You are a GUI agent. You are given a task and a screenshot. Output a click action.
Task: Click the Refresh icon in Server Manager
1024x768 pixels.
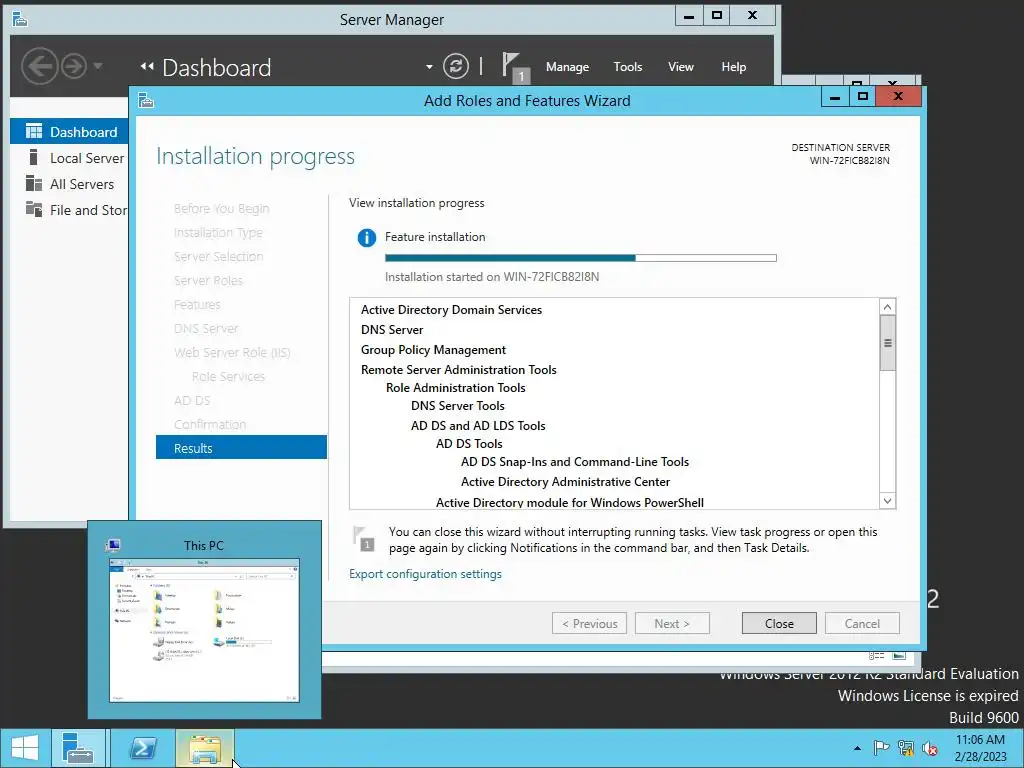455,66
